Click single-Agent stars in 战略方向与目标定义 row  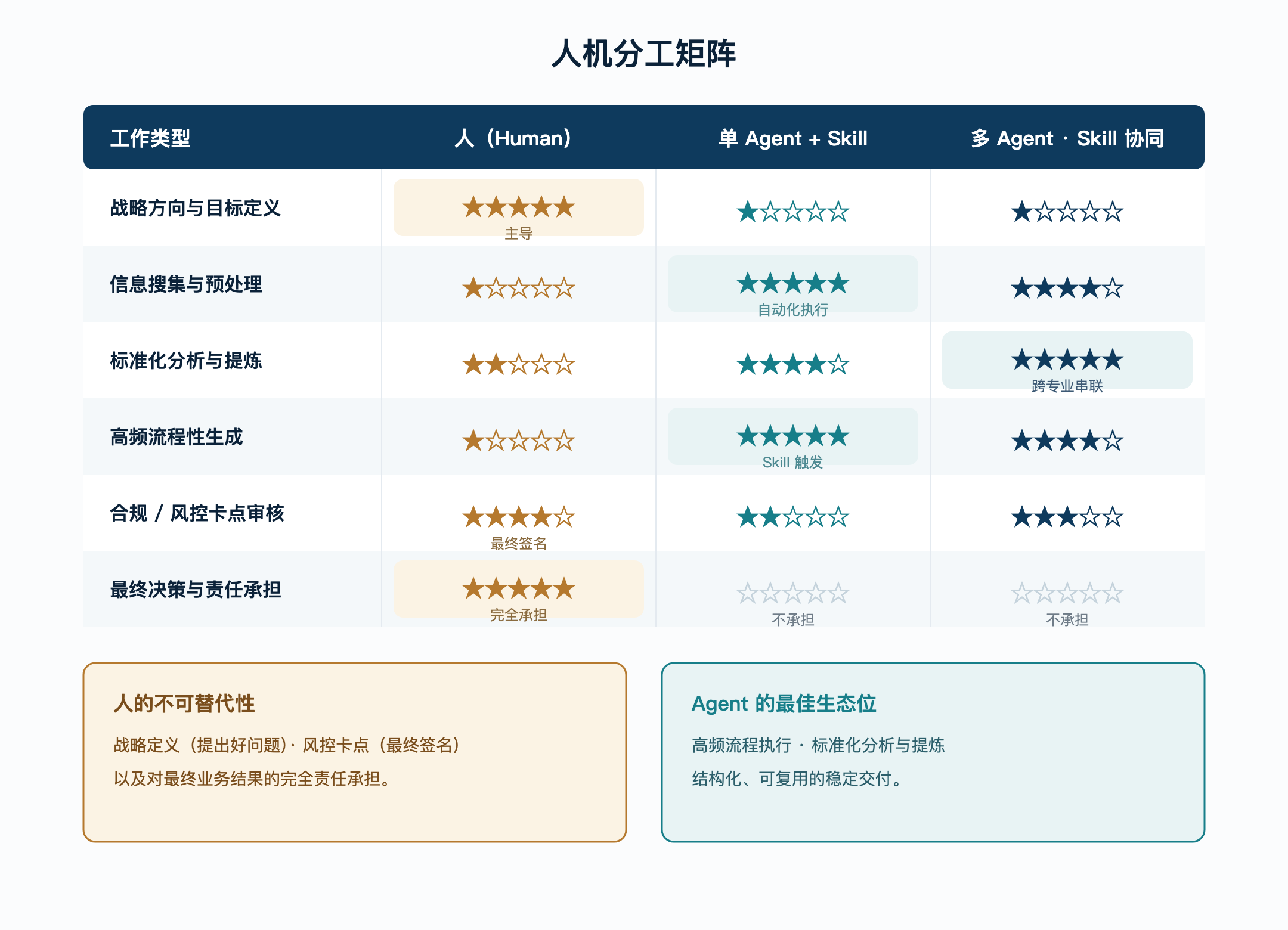pos(792,212)
